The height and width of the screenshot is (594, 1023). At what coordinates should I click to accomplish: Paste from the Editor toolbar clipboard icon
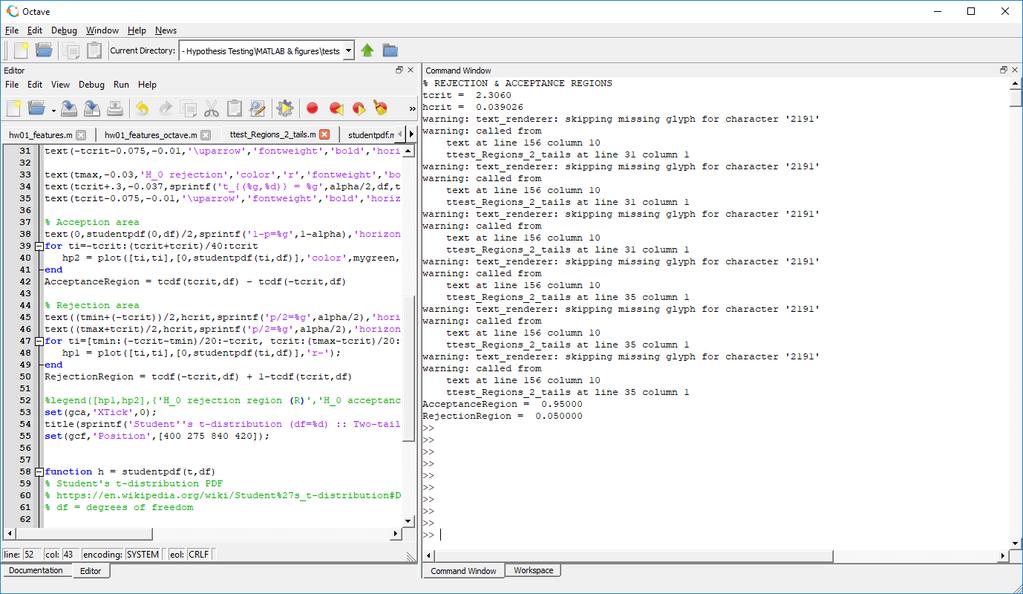234,108
